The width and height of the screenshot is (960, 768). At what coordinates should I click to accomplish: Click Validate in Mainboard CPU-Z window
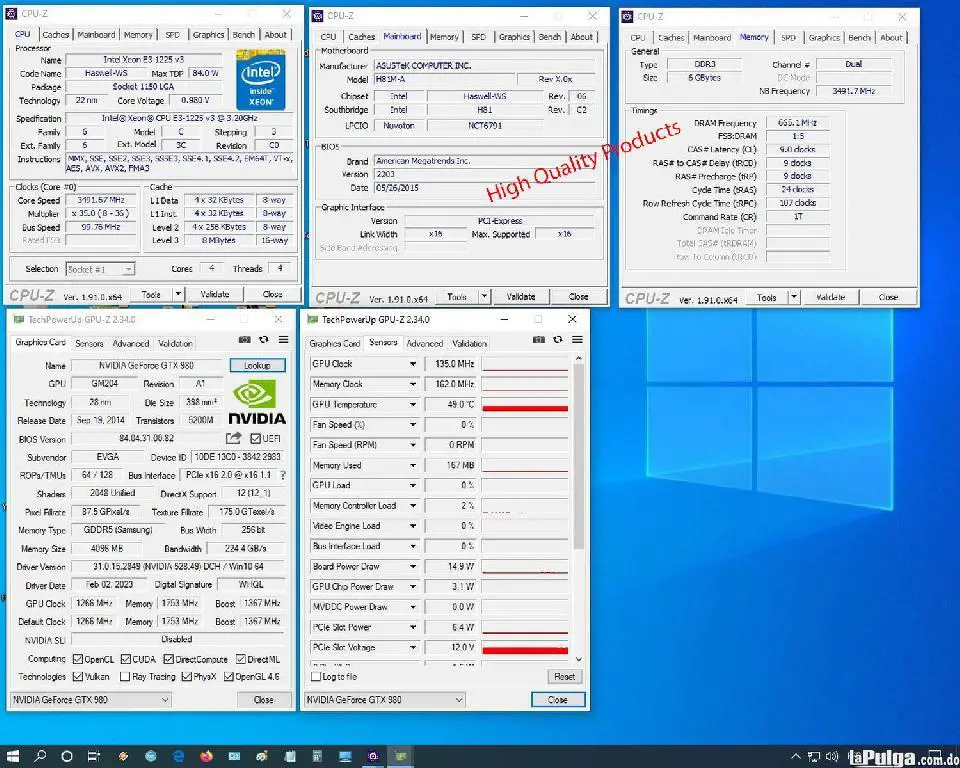pyautogui.click(x=521, y=296)
